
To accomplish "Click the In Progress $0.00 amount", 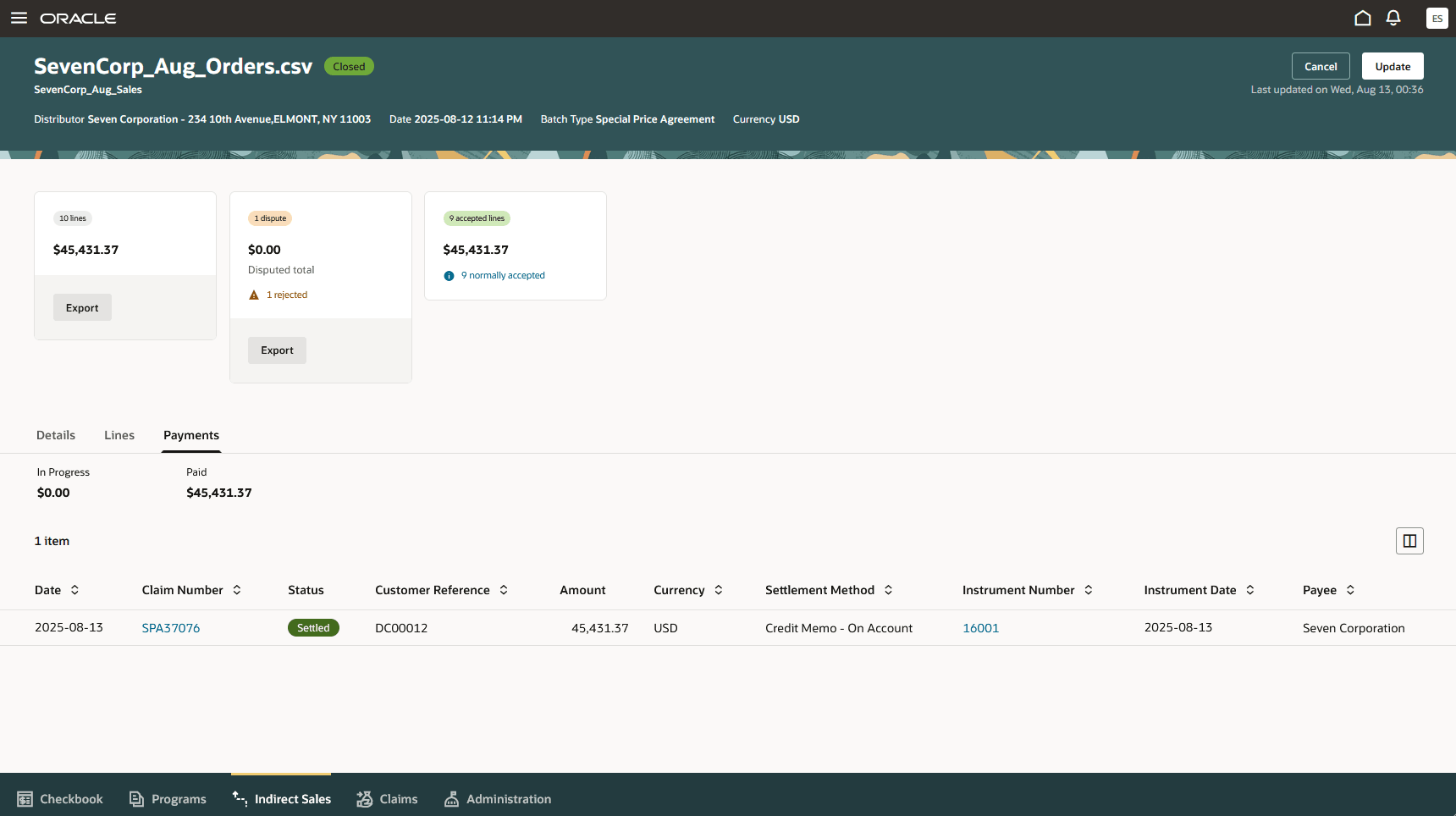I will pyautogui.click(x=53, y=493).
